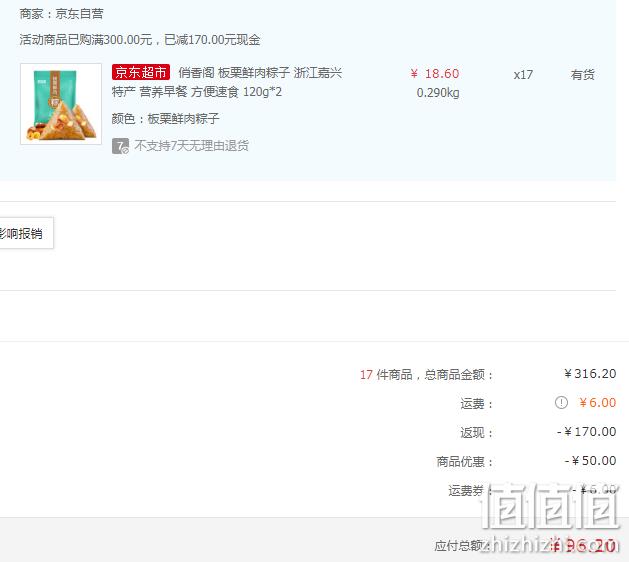Click the color option 颜色：板栗鲜肉粽子
The image size is (629, 562).
coord(165,119)
